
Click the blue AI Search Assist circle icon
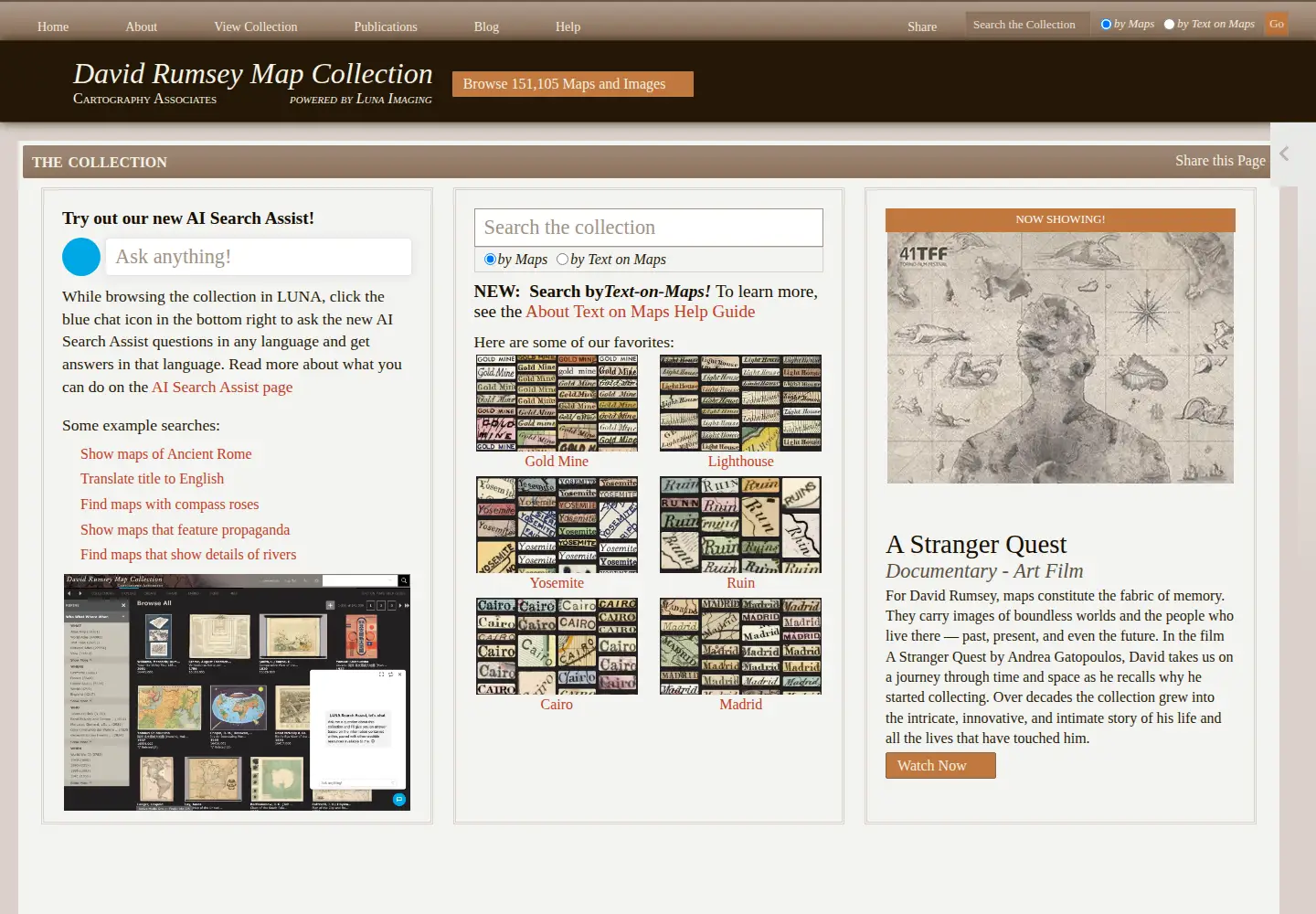(81, 257)
